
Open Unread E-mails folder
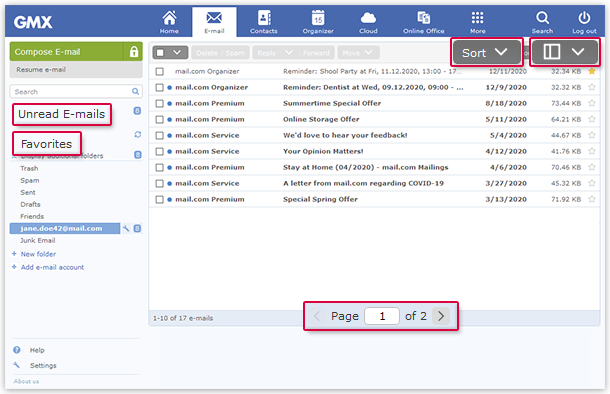point(61,114)
